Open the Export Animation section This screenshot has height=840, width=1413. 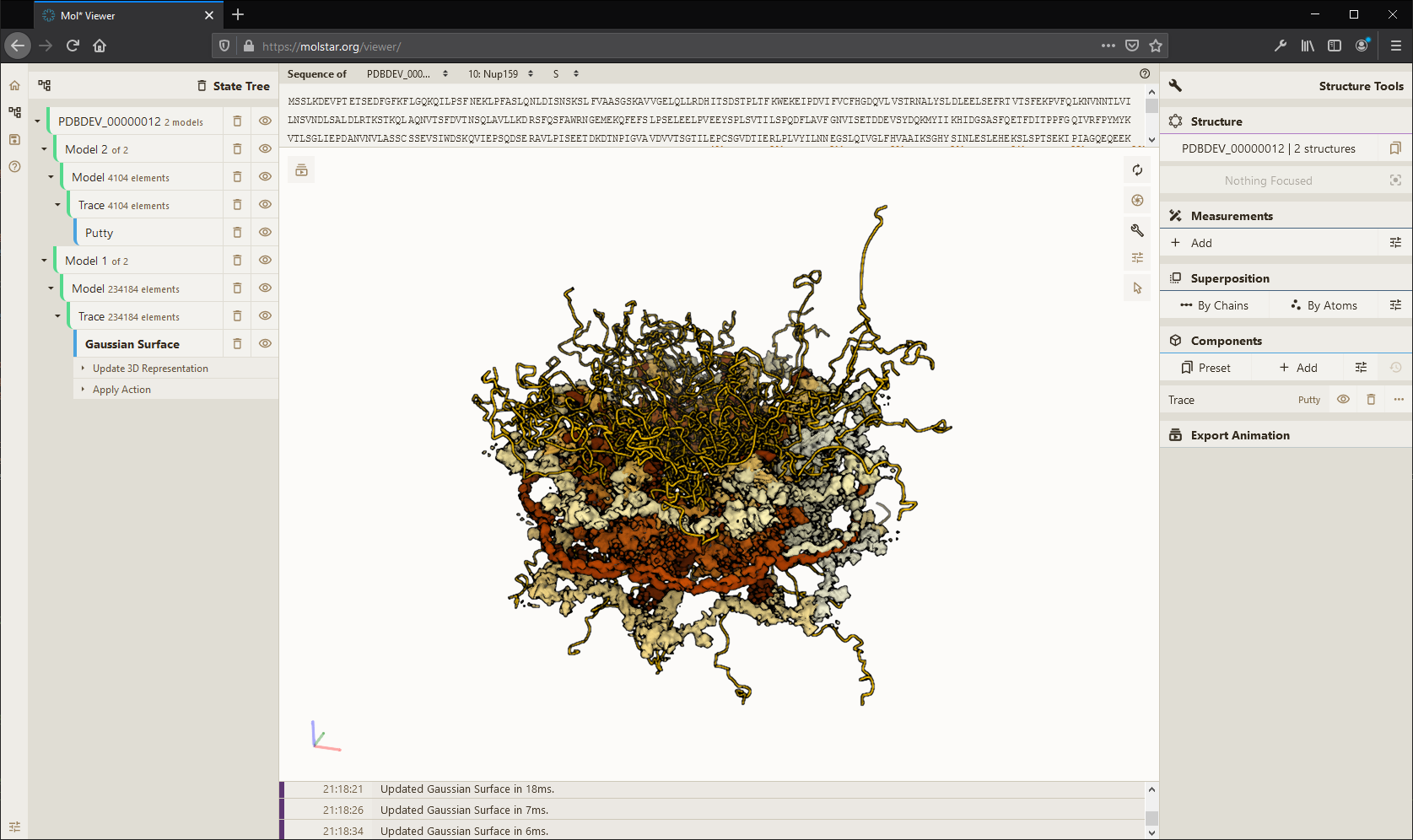[1239, 435]
